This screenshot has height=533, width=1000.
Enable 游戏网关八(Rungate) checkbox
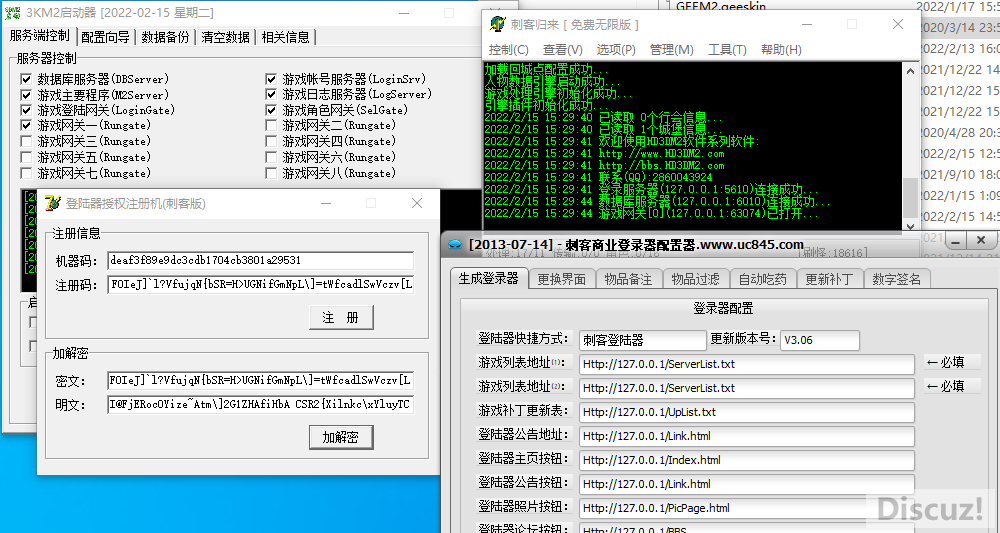pos(271,173)
